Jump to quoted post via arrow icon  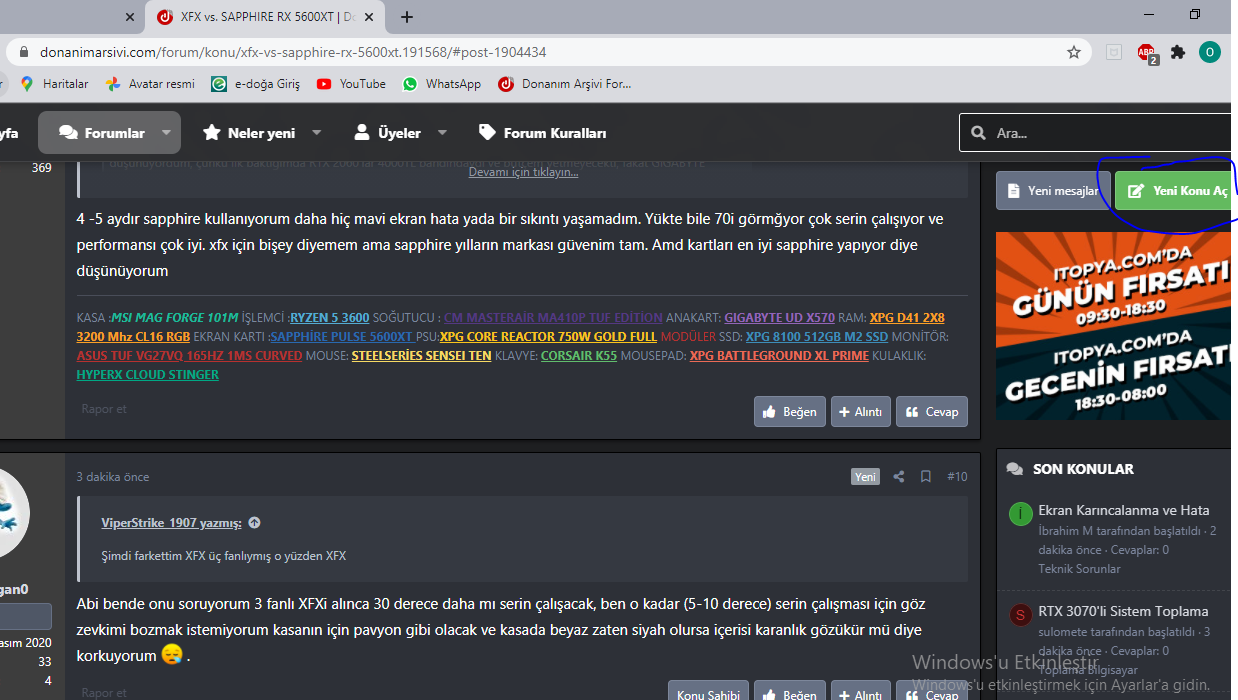[254, 523]
